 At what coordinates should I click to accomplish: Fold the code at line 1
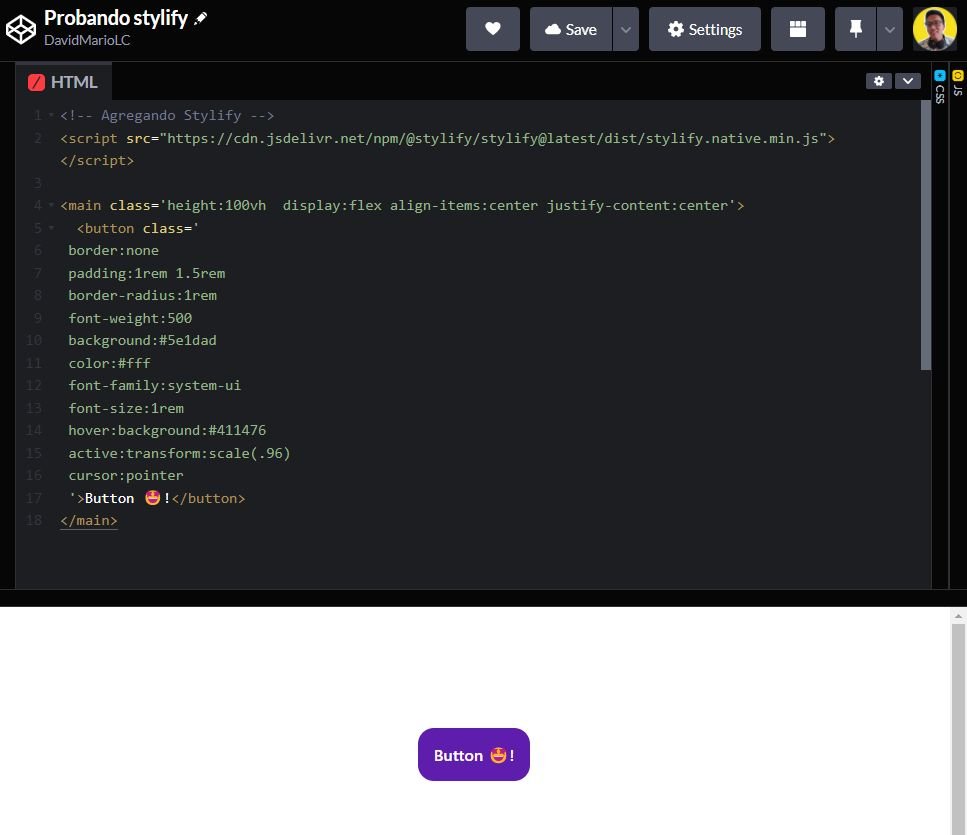point(51,115)
